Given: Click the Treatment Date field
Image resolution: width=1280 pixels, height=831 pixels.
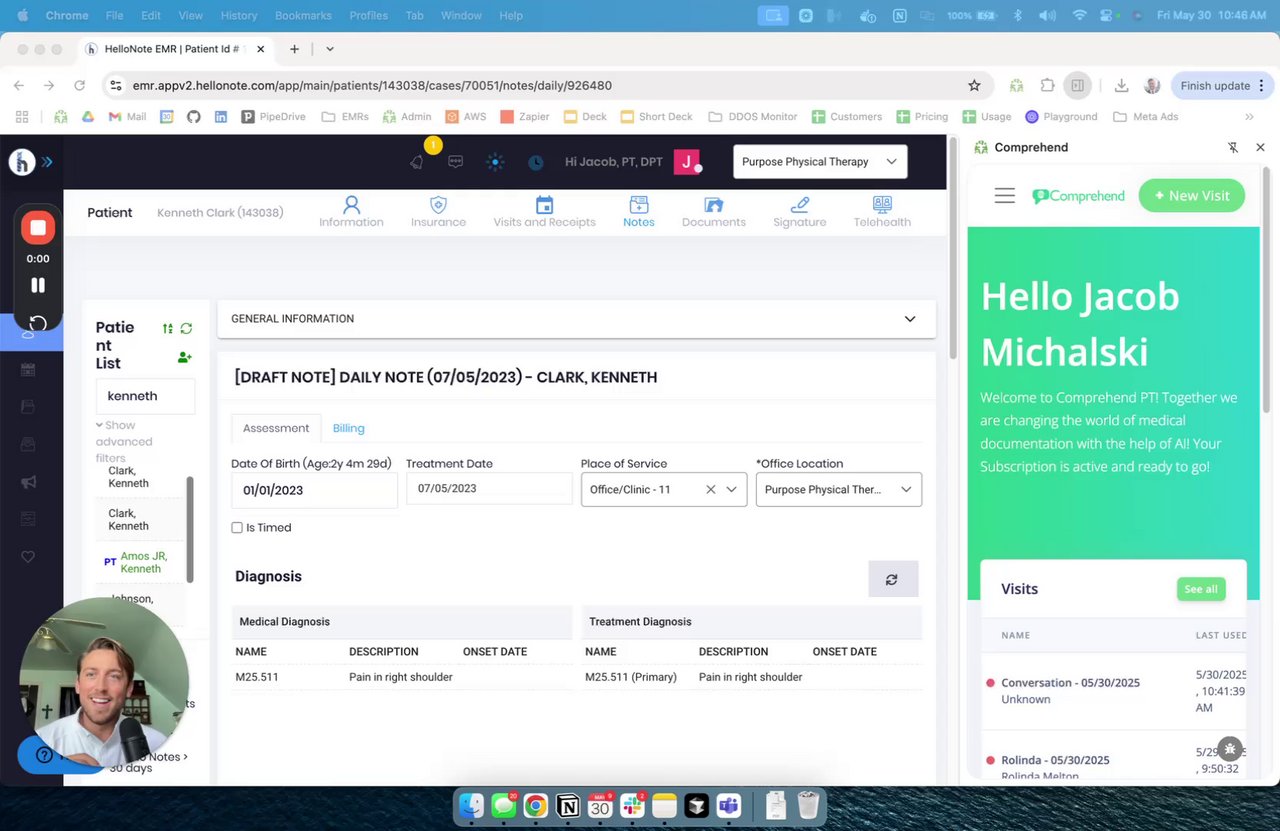Looking at the screenshot, I should coord(489,489).
